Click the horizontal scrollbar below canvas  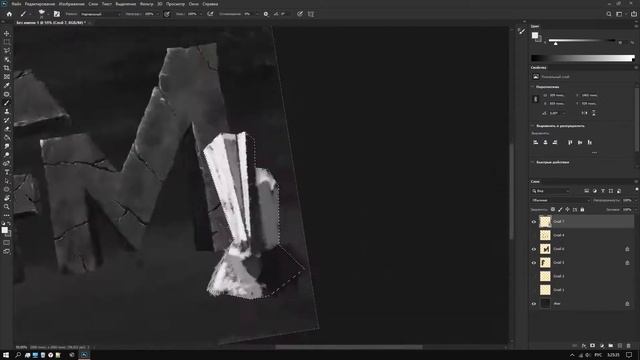(x=349, y=347)
